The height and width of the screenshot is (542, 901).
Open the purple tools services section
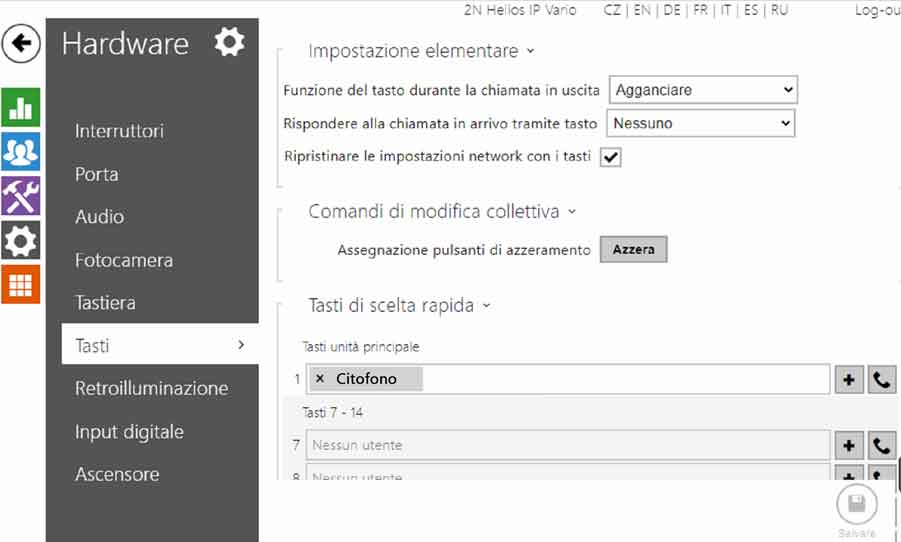pyautogui.click(x=21, y=196)
